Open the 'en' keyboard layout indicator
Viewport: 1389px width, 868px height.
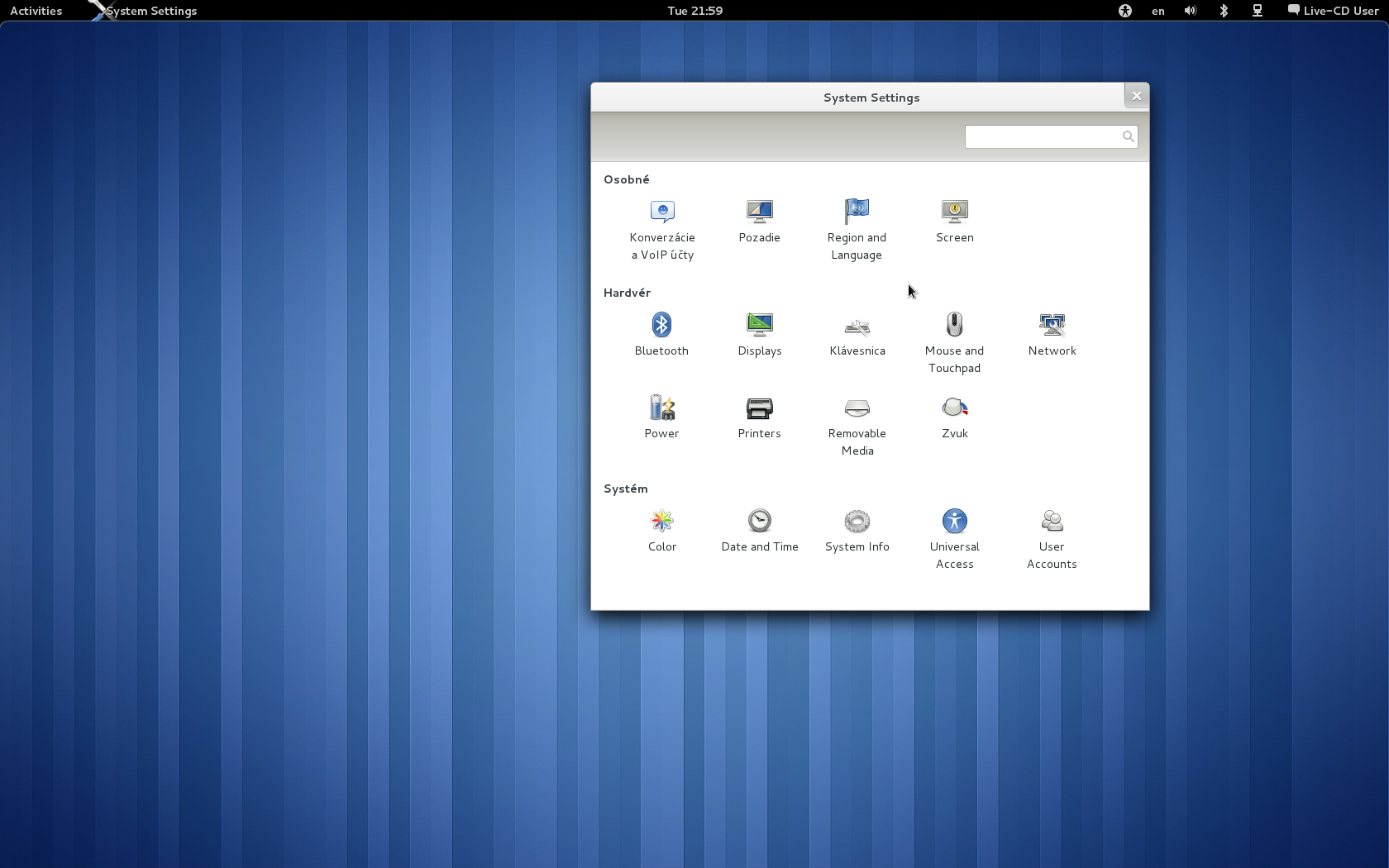click(1158, 11)
